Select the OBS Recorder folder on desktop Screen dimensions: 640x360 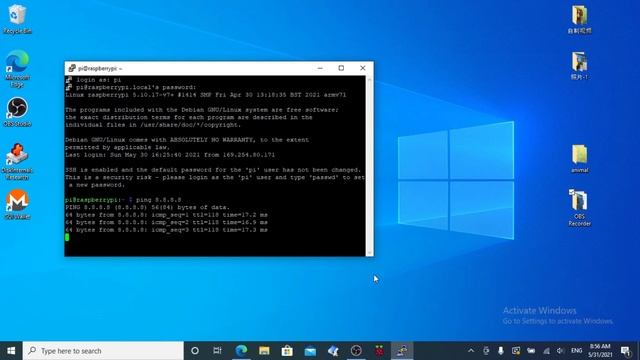coord(579,207)
